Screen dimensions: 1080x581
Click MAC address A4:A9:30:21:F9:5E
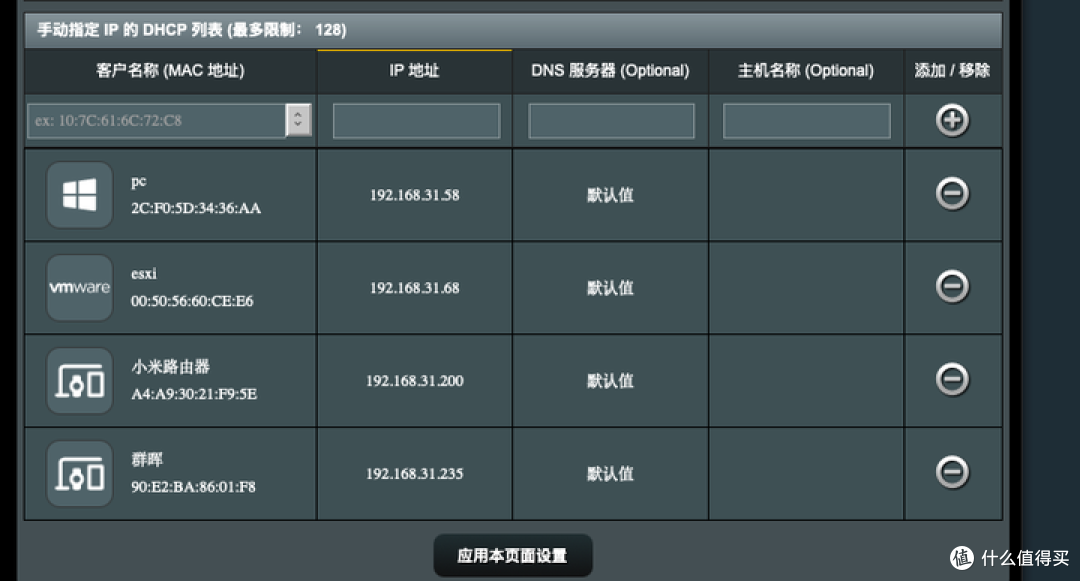point(194,394)
